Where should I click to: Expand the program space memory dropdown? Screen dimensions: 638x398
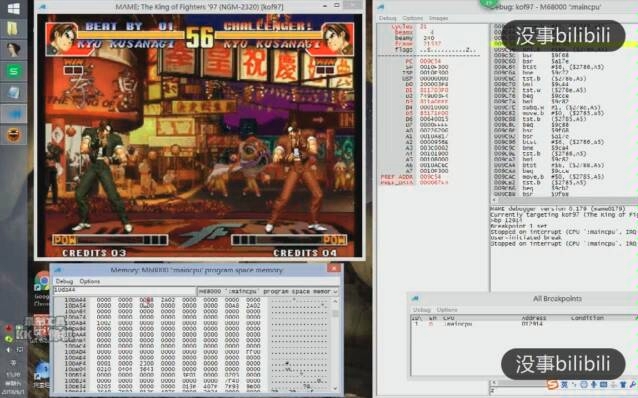[336, 291]
